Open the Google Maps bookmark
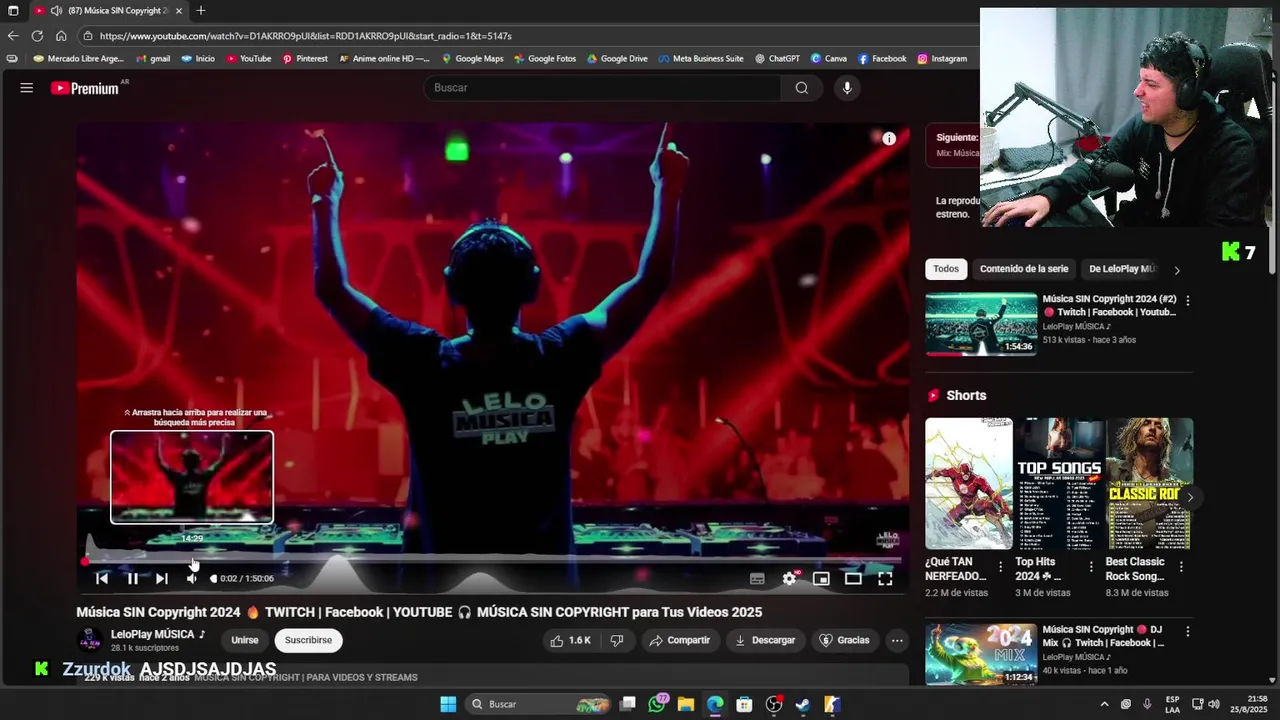The width and height of the screenshot is (1280, 720). point(472,59)
